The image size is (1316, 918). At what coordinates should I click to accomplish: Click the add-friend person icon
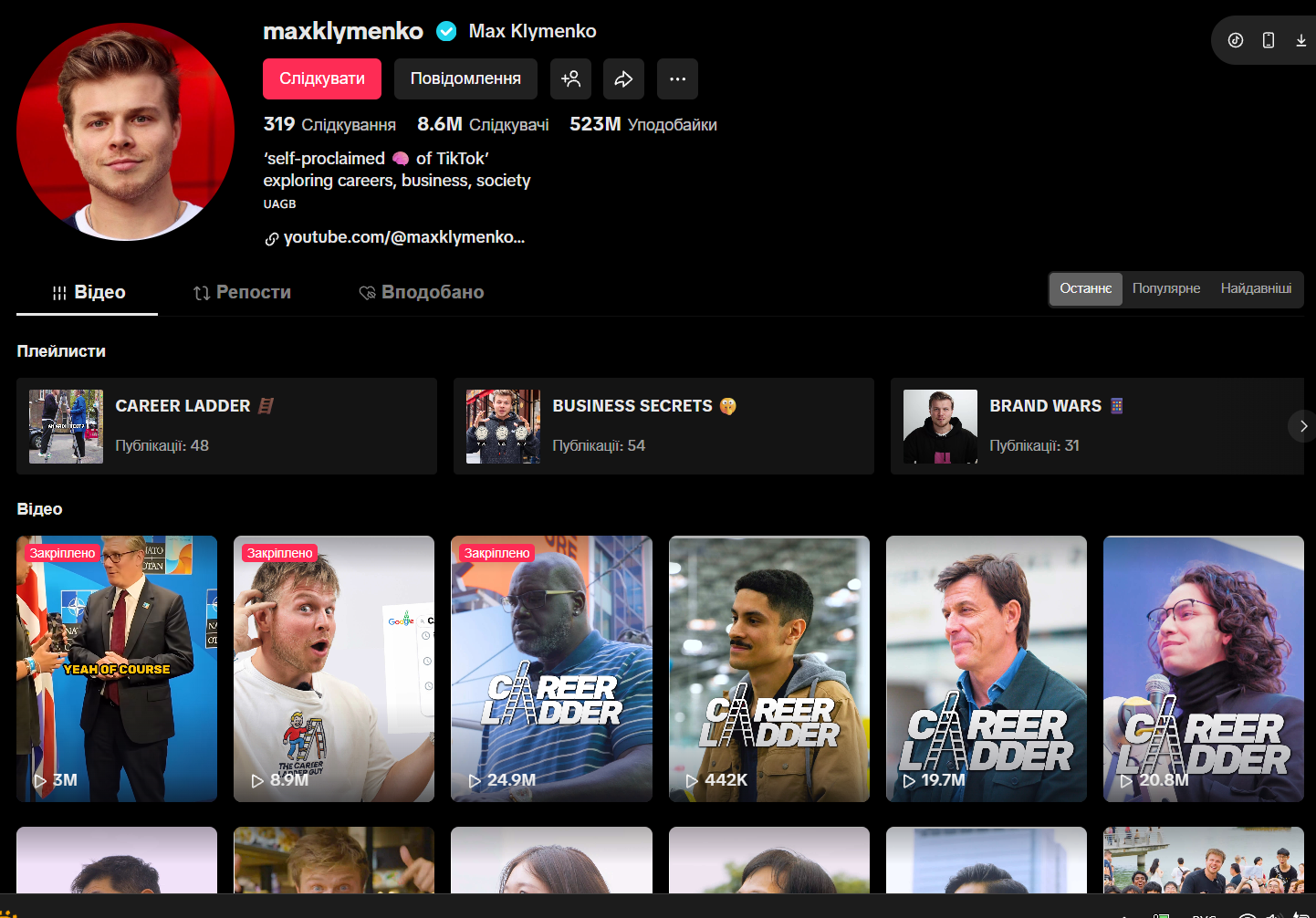tap(570, 79)
